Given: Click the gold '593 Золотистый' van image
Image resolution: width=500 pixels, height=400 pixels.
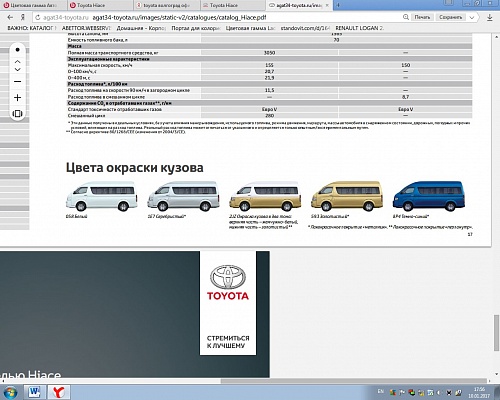Looking at the screenshot, I should 347,197.
